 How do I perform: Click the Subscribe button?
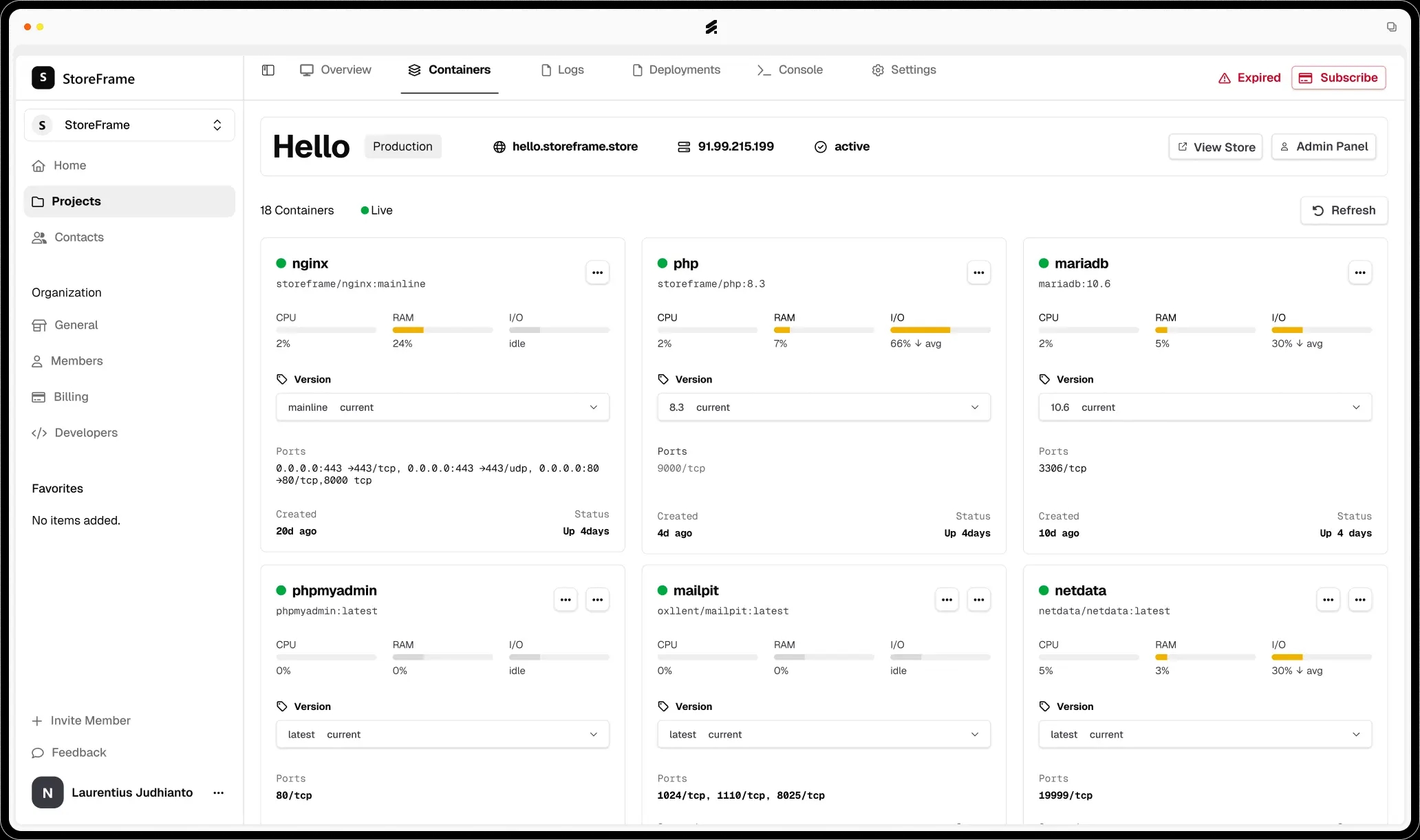[x=1338, y=77]
